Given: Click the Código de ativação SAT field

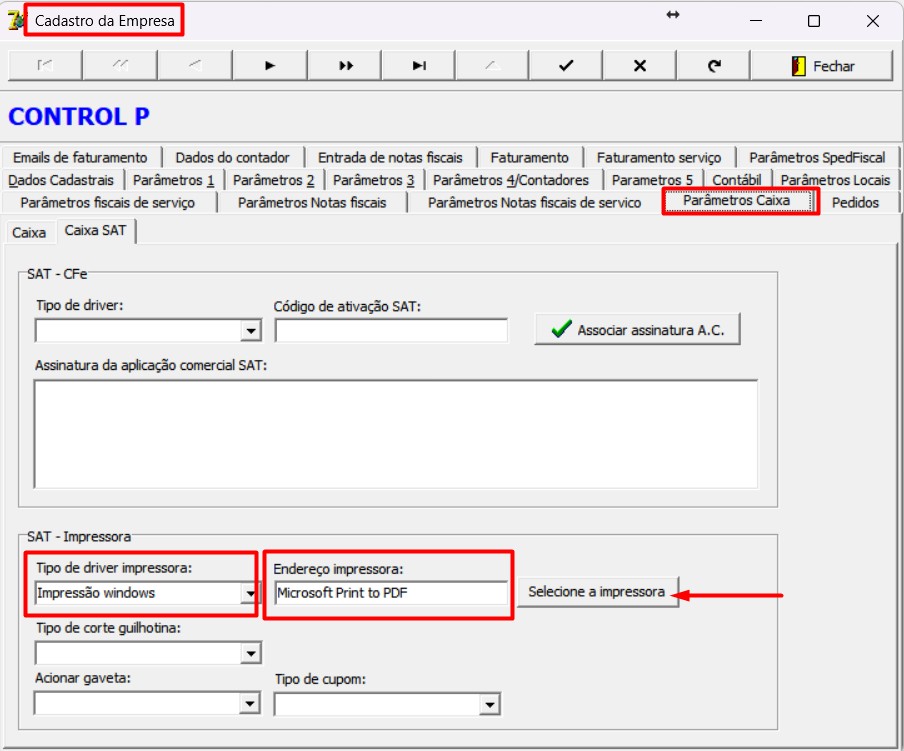Looking at the screenshot, I should [391, 331].
